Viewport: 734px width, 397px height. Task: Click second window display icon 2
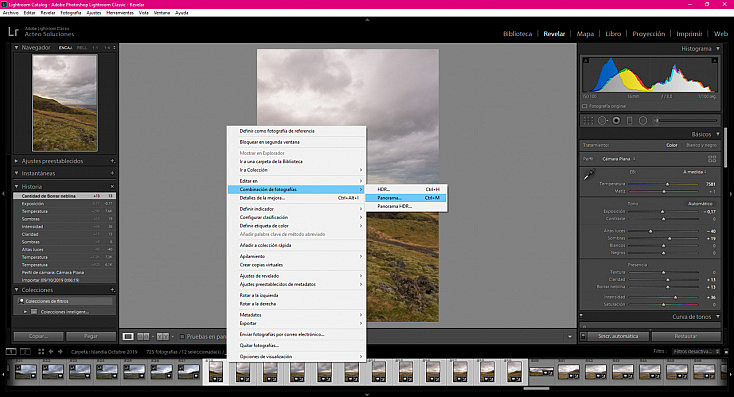[25, 351]
